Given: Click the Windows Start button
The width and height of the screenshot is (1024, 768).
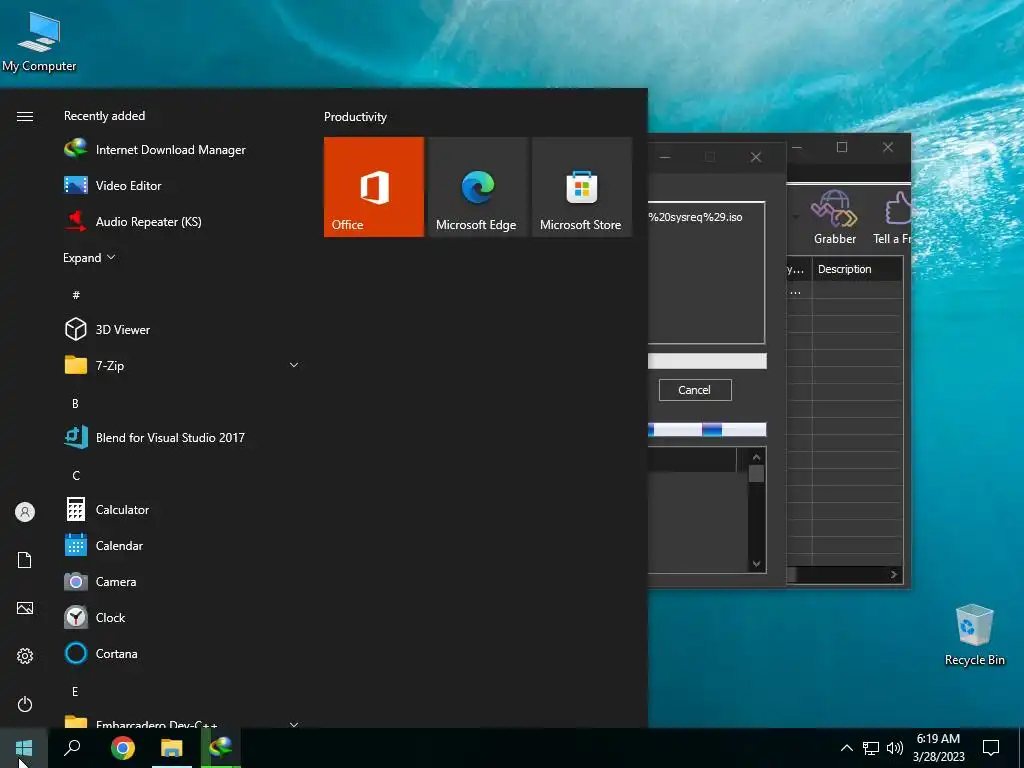Looking at the screenshot, I should [24, 748].
